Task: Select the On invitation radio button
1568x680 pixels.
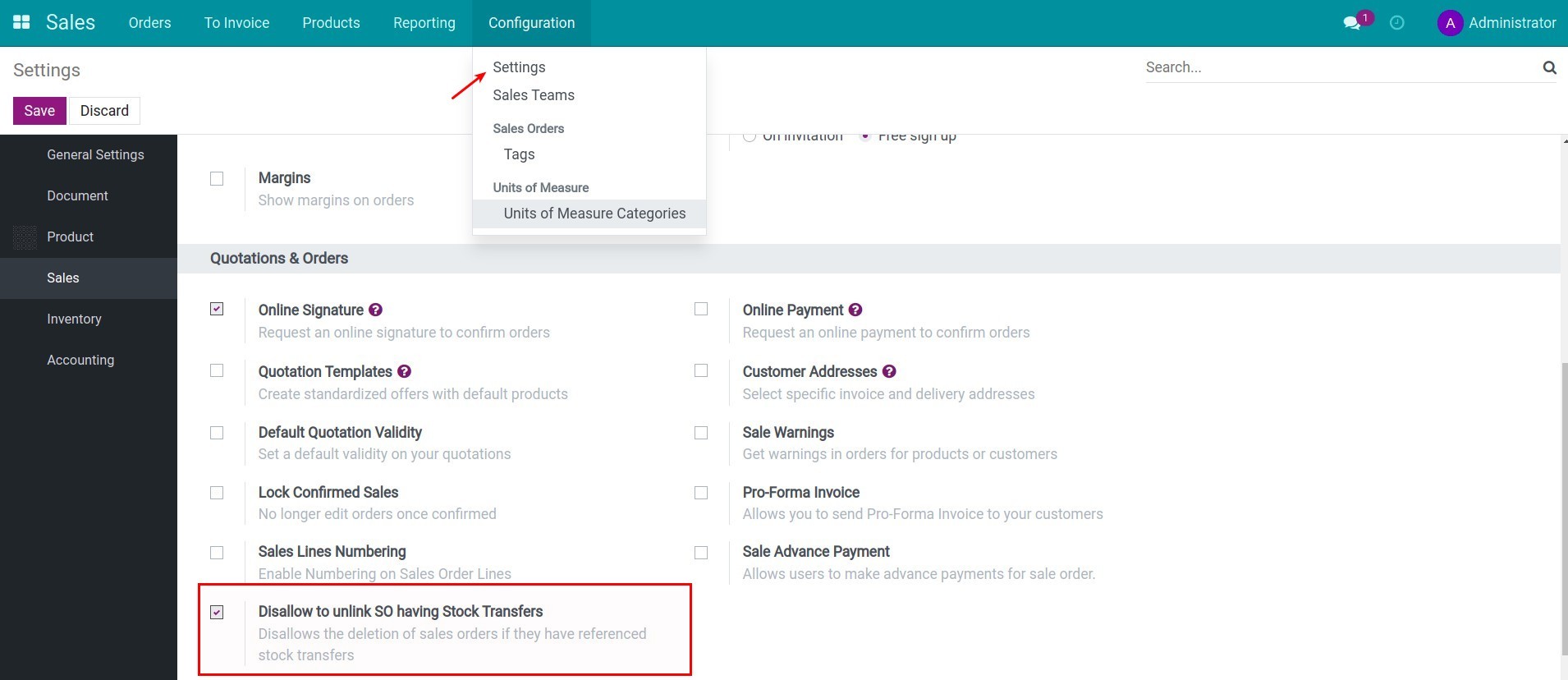Action: (750, 135)
